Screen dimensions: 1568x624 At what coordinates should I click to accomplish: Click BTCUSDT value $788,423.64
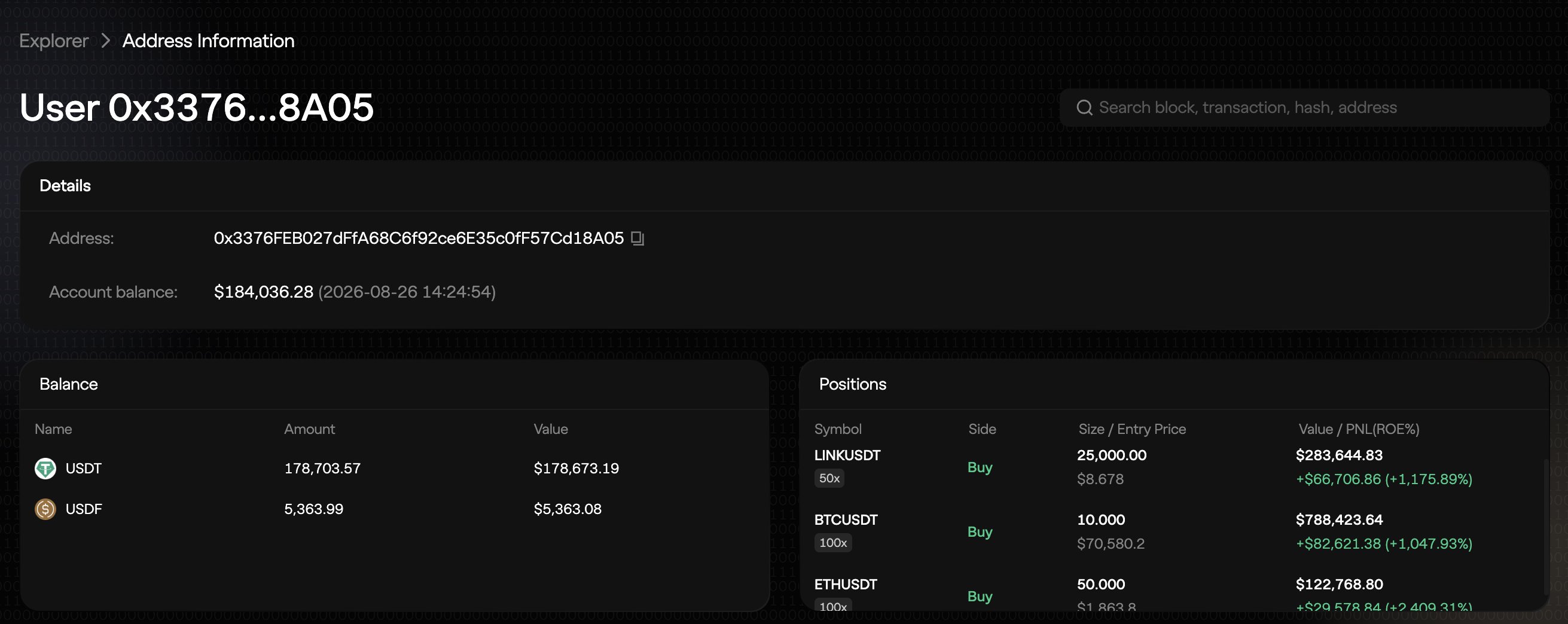point(1338,520)
